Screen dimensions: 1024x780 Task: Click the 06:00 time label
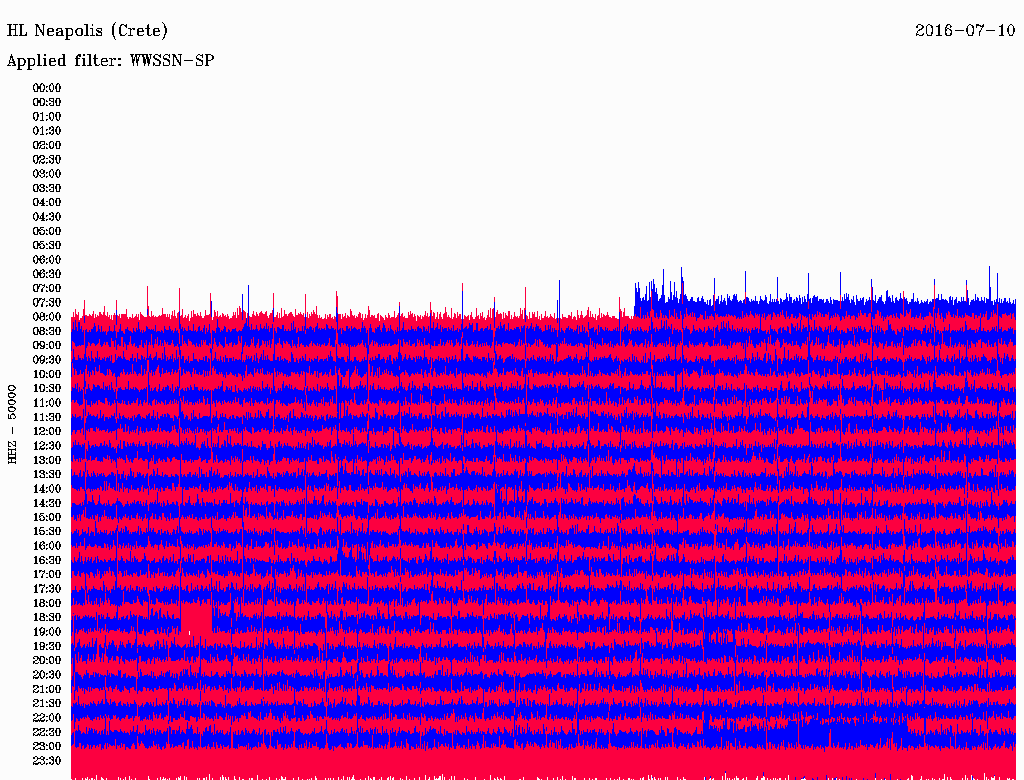coord(47,260)
